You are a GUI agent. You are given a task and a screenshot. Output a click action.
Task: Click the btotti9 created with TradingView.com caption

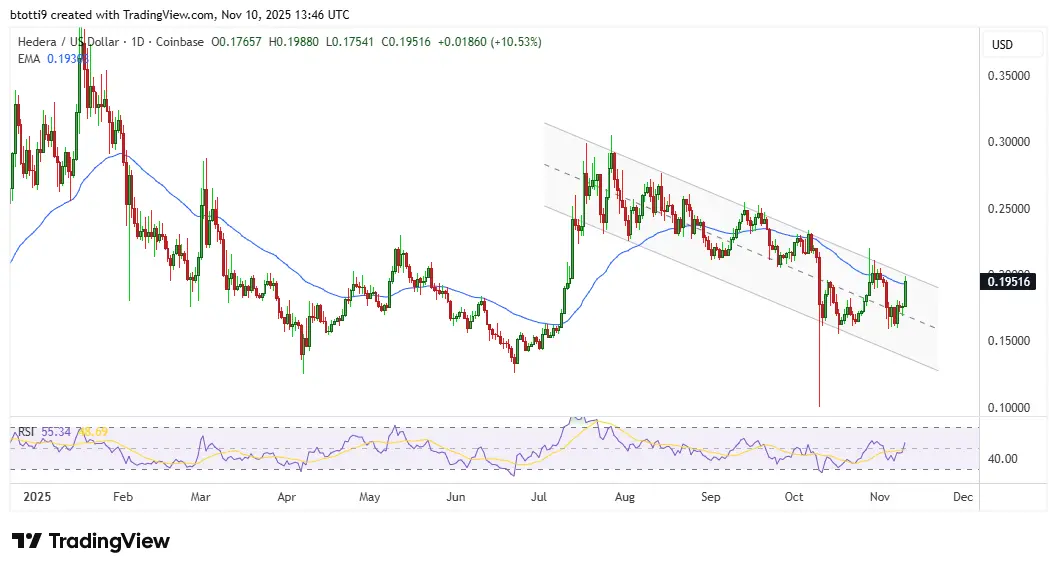179,14
